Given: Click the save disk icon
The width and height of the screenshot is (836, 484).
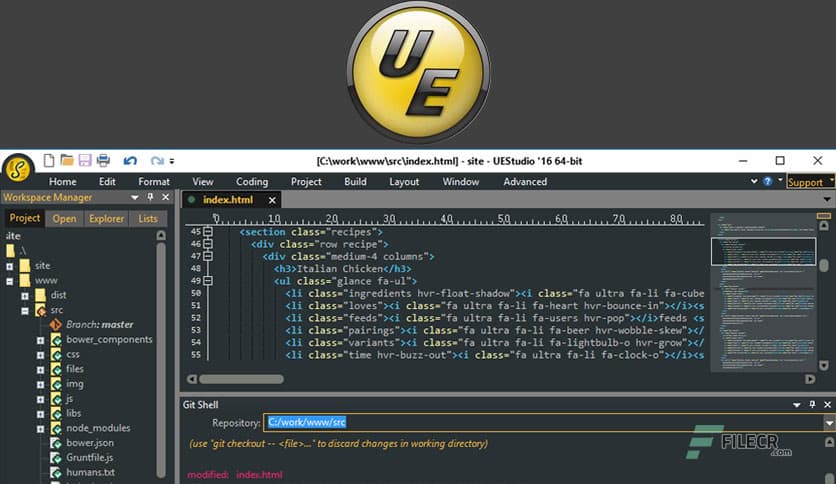Looking at the screenshot, I should pyautogui.click(x=85, y=160).
